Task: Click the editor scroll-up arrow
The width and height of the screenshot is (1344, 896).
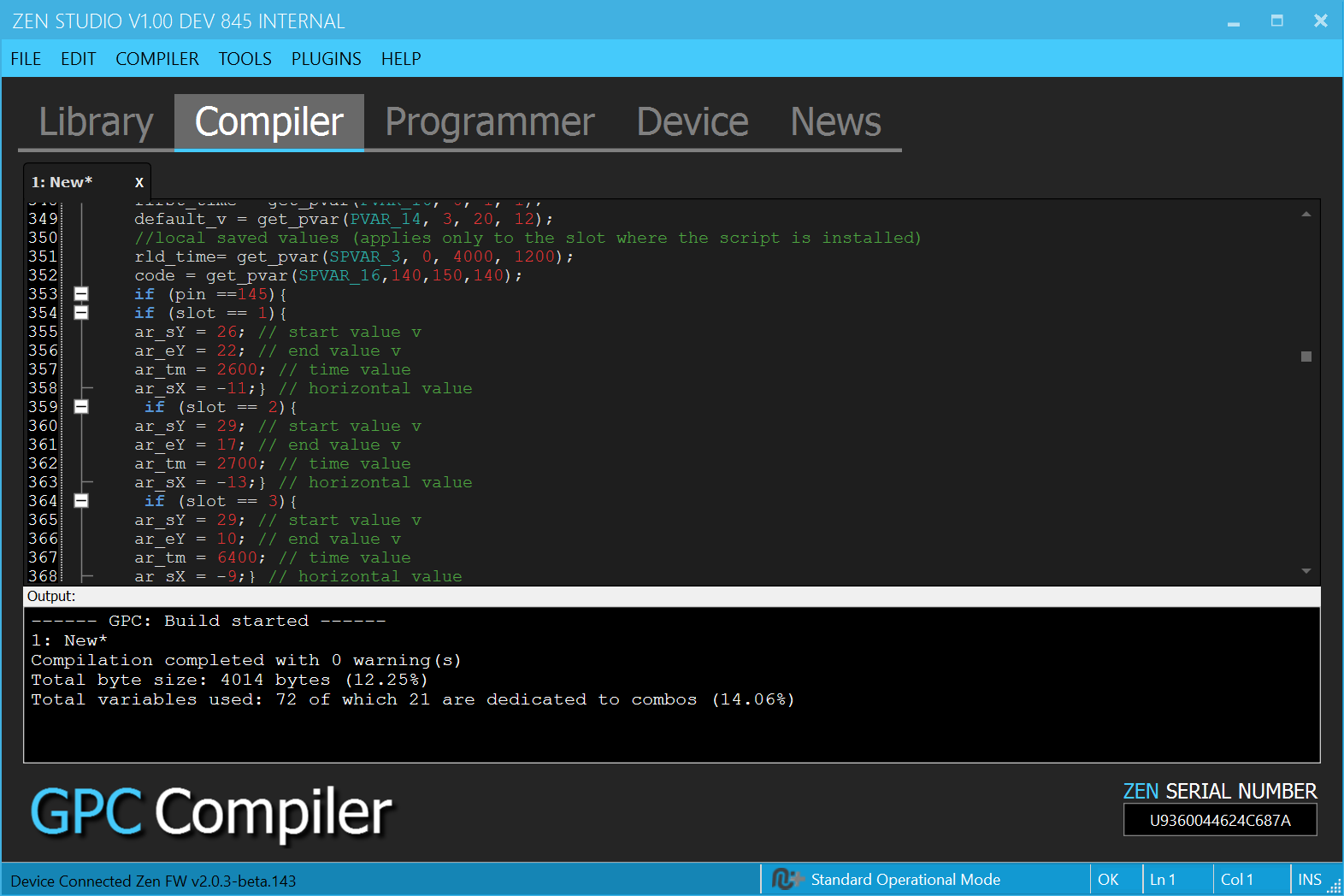Action: [1306, 214]
